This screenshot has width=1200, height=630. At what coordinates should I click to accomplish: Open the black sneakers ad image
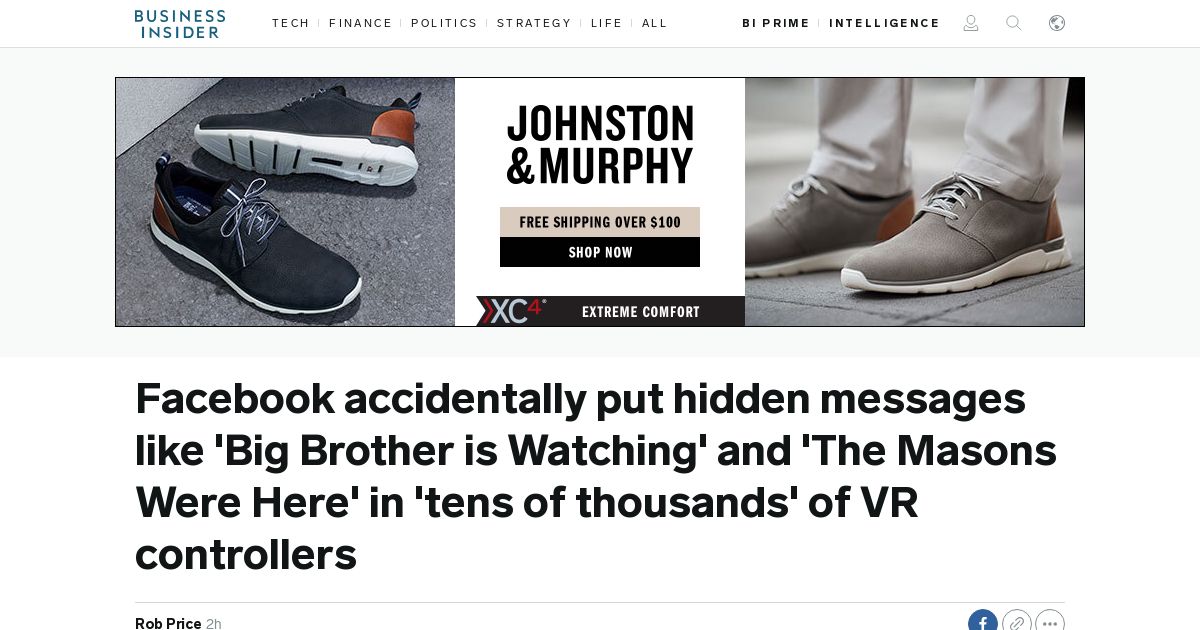coord(285,202)
